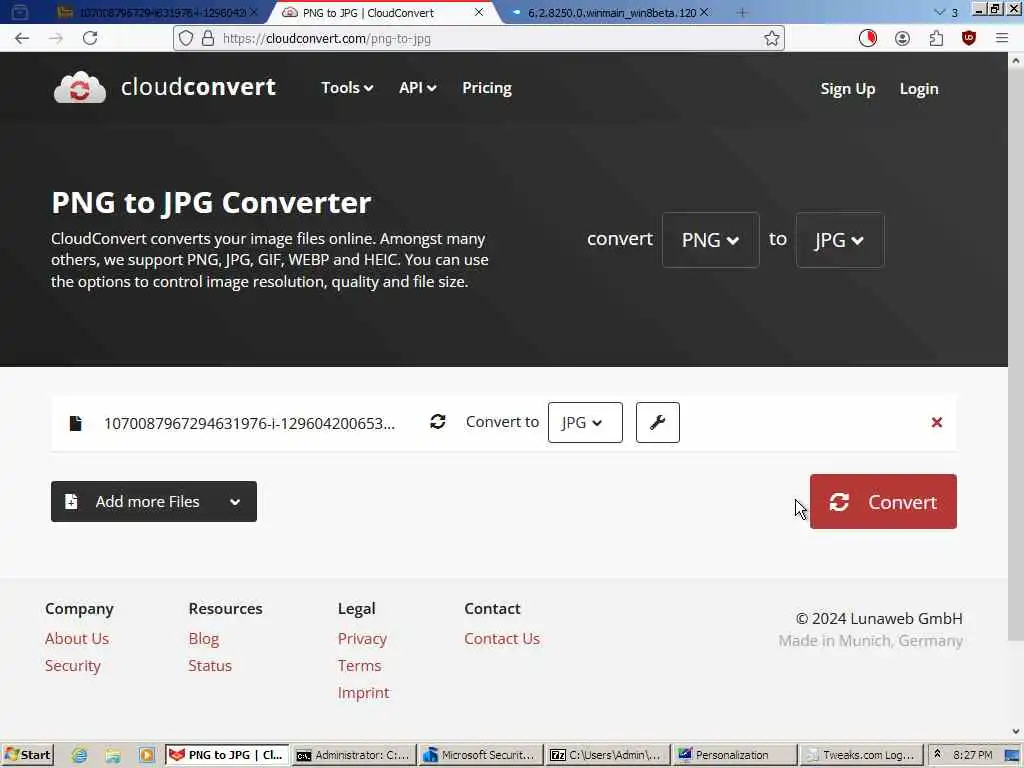This screenshot has width=1024, height=768.
Task: Open the Convert to JPG dropdown for file
Action: pyautogui.click(x=585, y=423)
